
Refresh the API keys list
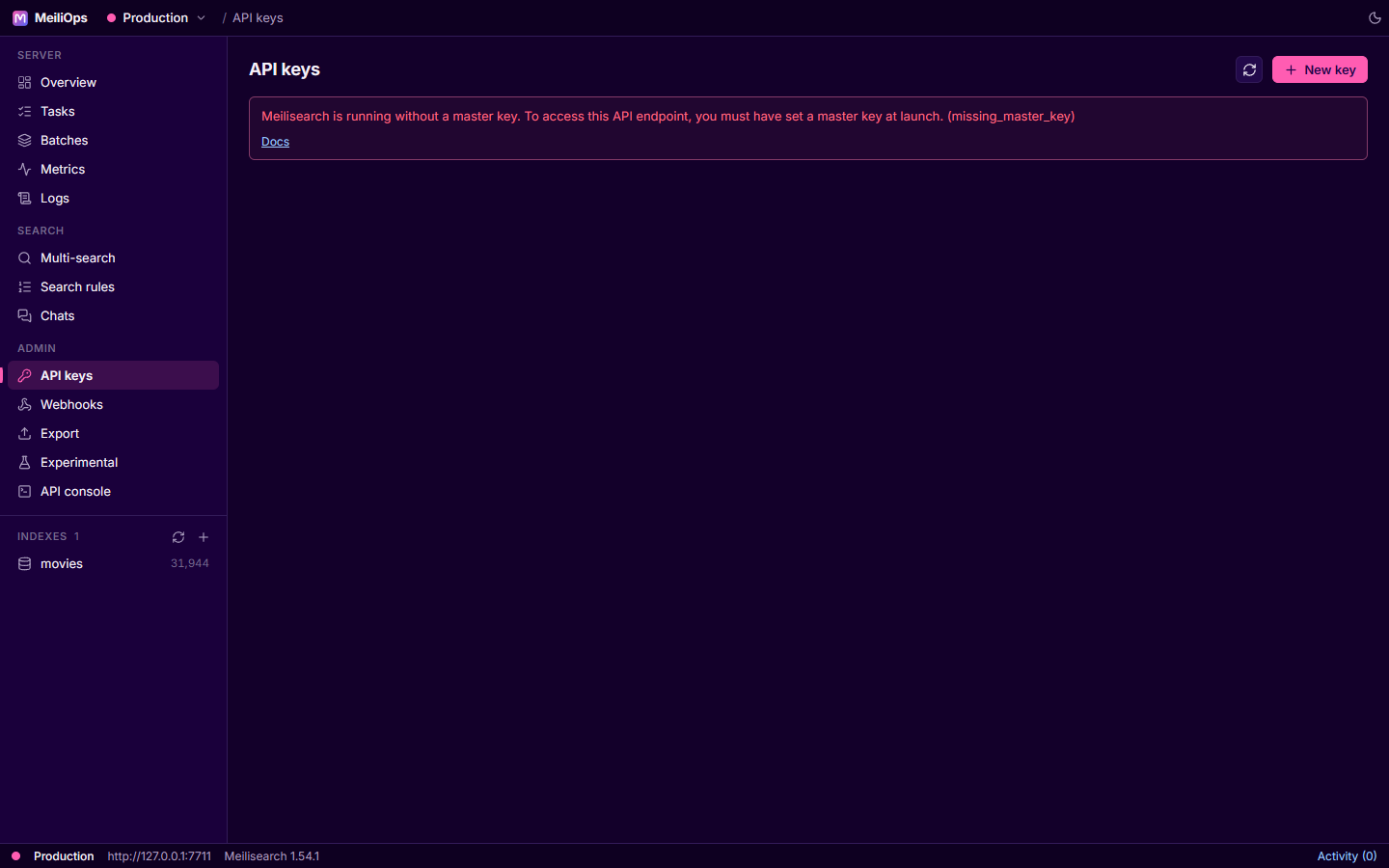pyautogui.click(x=1249, y=69)
